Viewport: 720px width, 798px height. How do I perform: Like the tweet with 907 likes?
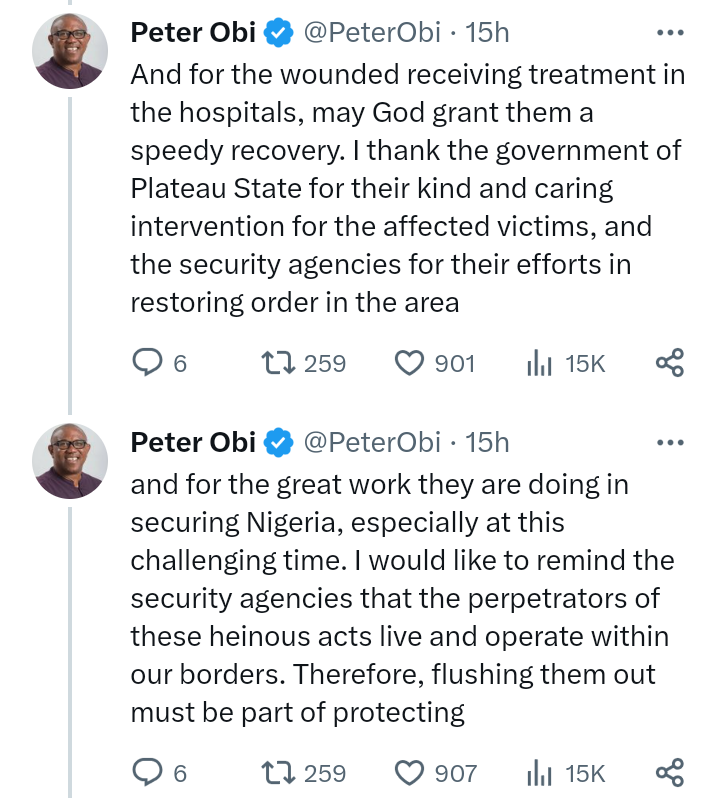click(x=410, y=773)
